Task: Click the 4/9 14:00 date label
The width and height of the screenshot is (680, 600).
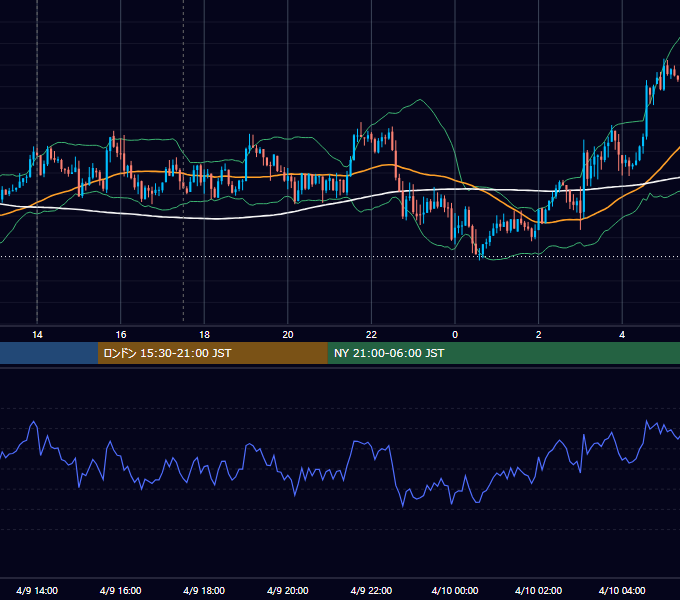Action: (x=37, y=590)
